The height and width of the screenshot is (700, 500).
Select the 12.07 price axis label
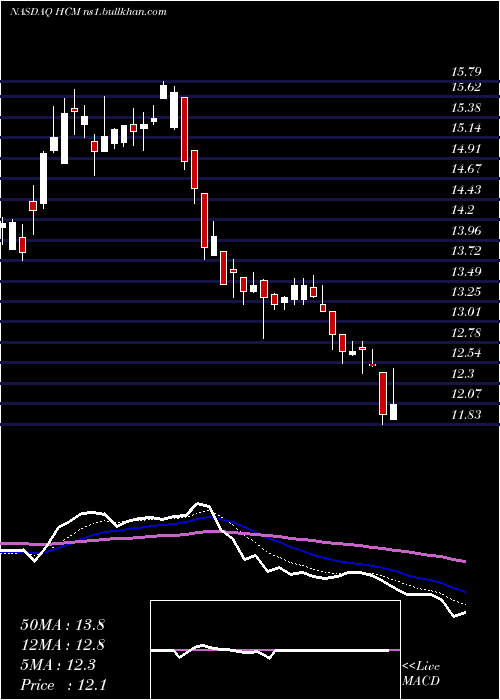pos(466,394)
